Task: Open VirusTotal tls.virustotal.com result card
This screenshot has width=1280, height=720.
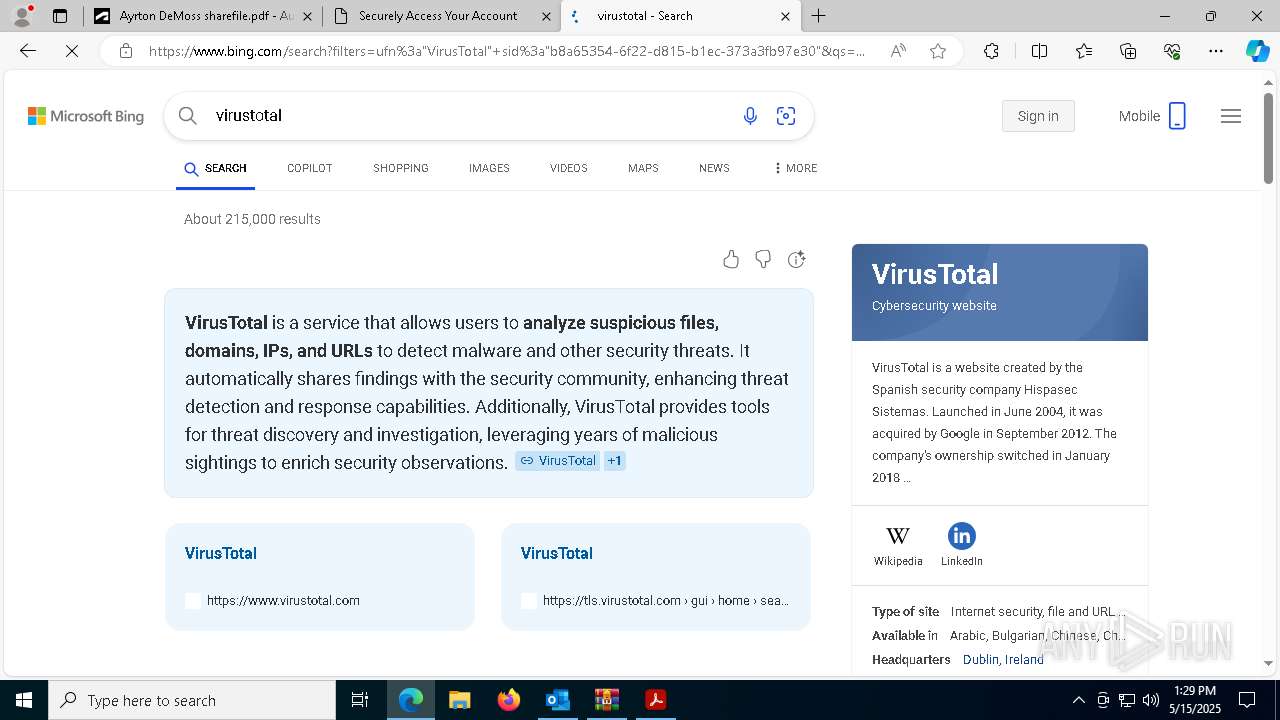Action: point(656,577)
